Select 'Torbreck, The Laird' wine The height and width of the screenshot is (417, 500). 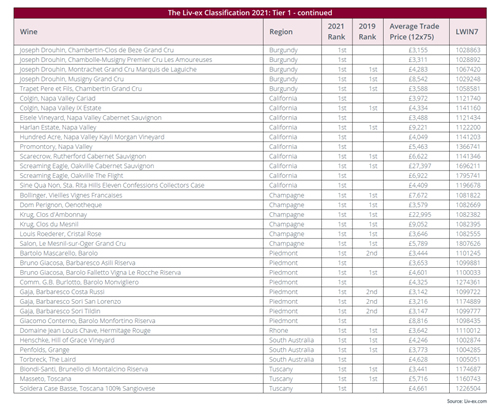pos(48,360)
